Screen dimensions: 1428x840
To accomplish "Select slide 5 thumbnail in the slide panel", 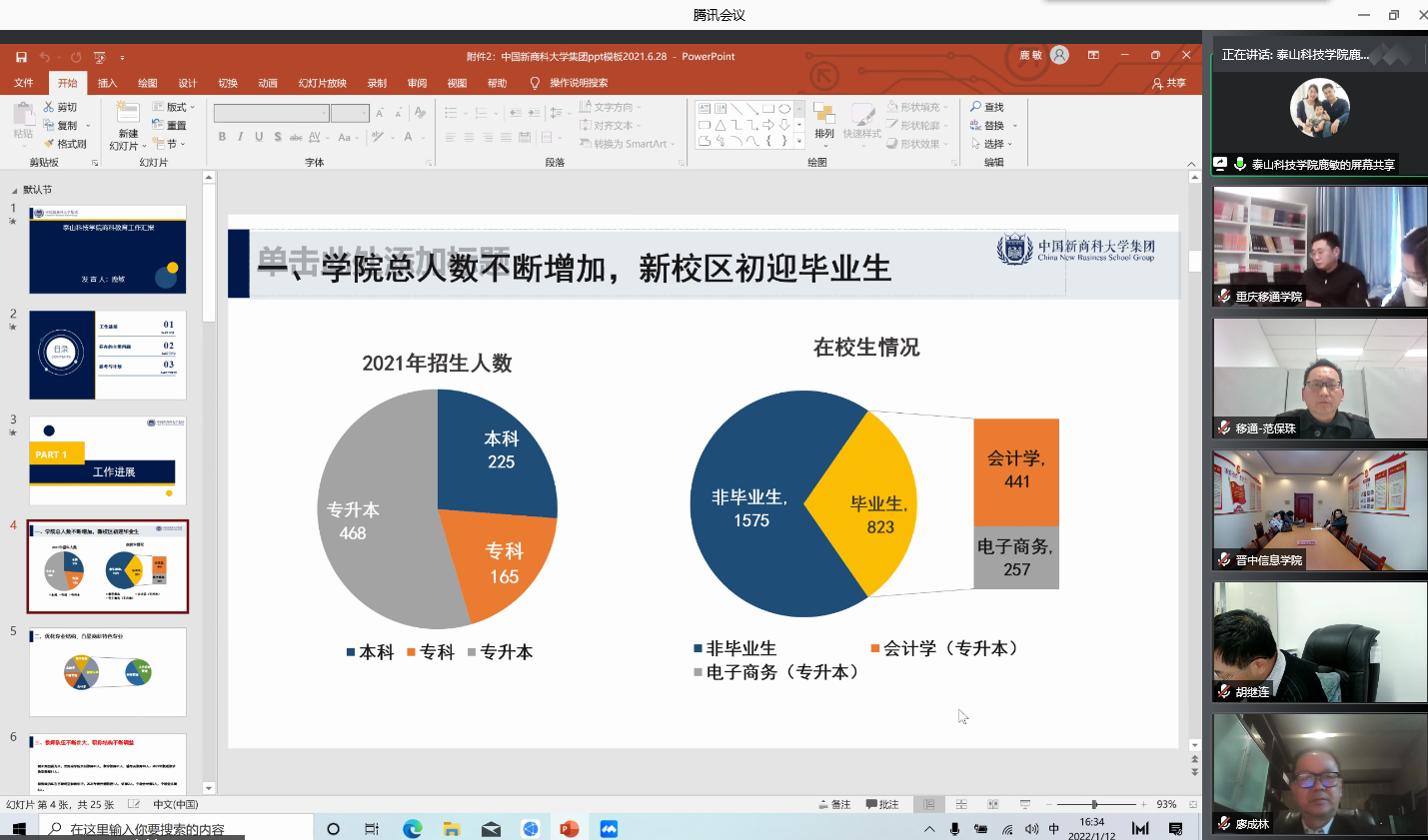I will click(x=108, y=671).
